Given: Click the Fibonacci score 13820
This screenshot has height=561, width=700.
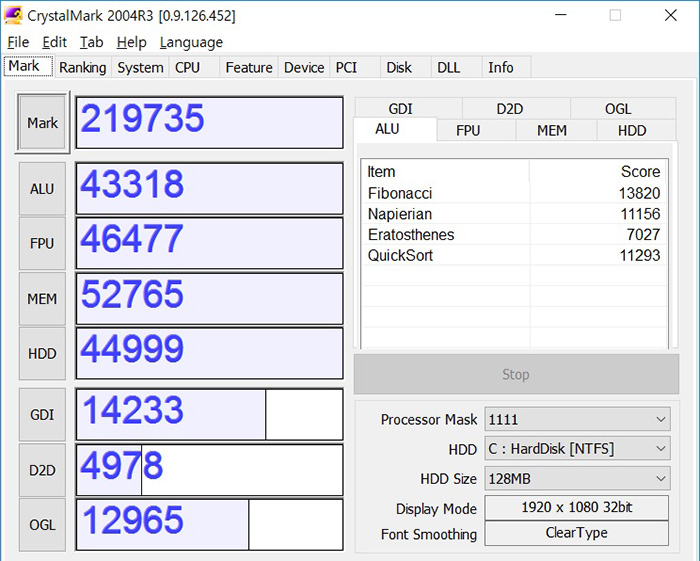Looking at the screenshot, I should coord(639,193).
